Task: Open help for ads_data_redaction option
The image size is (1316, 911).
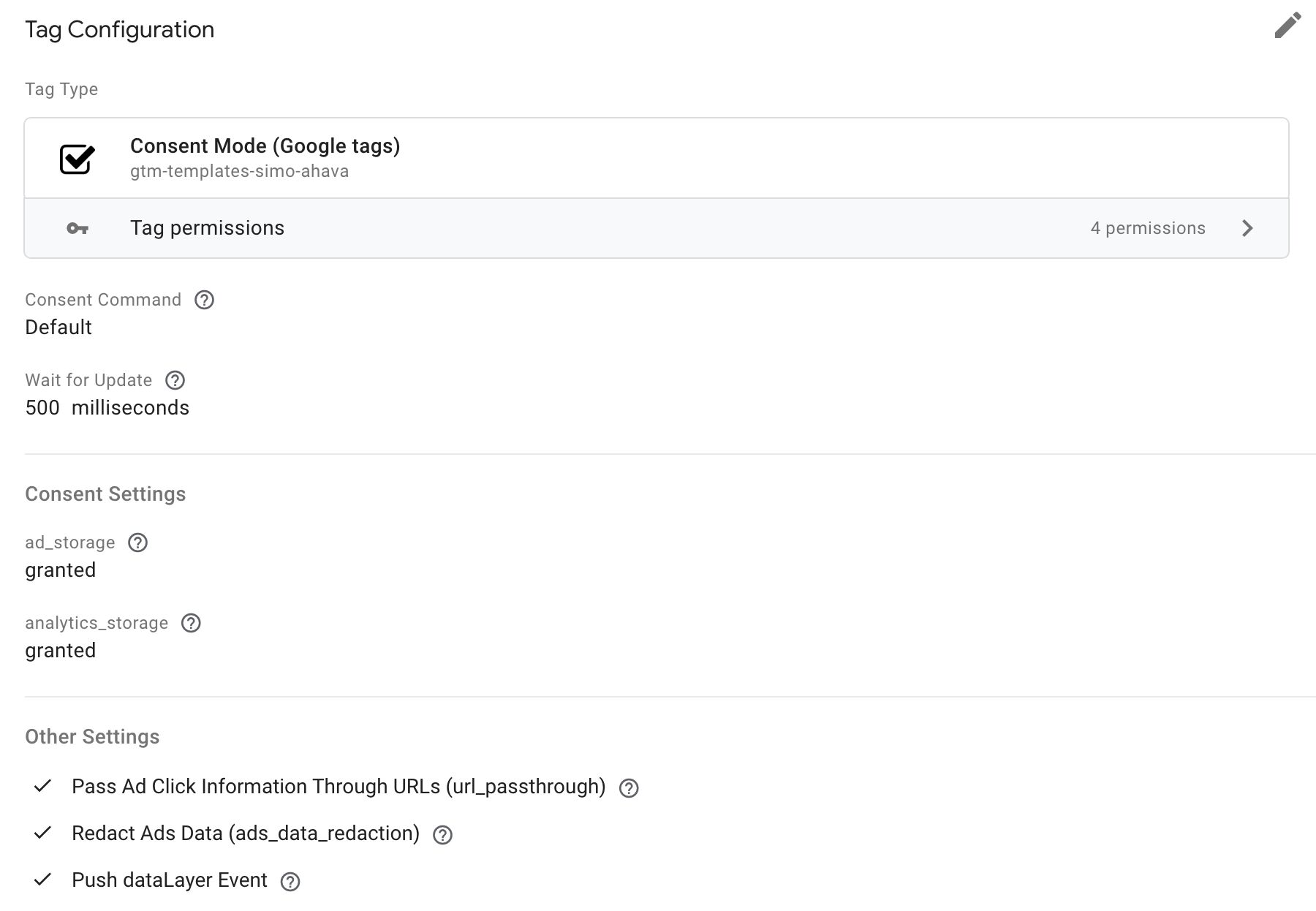Action: coord(442,835)
